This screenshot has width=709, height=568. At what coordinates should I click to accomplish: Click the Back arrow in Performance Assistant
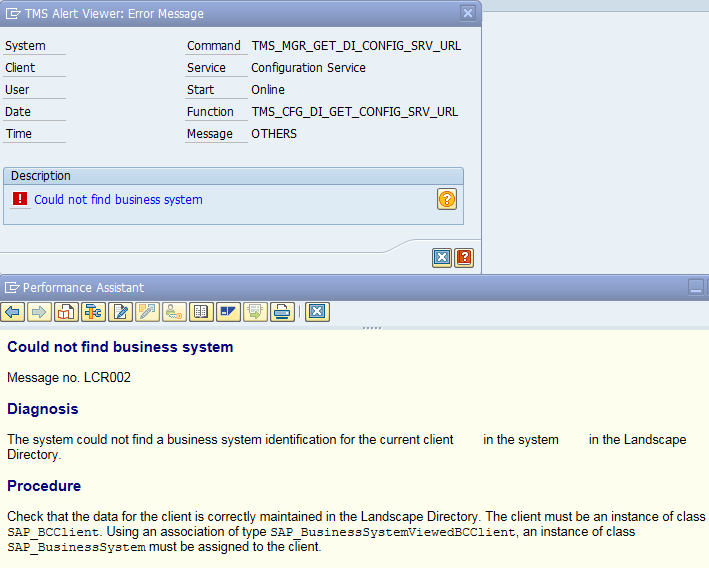click(13, 312)
